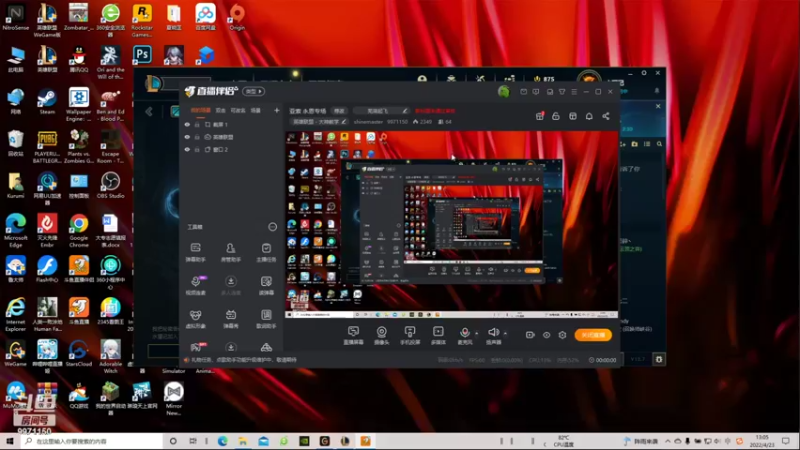Click the search icon in League chat panel

[x=659, y=144]
